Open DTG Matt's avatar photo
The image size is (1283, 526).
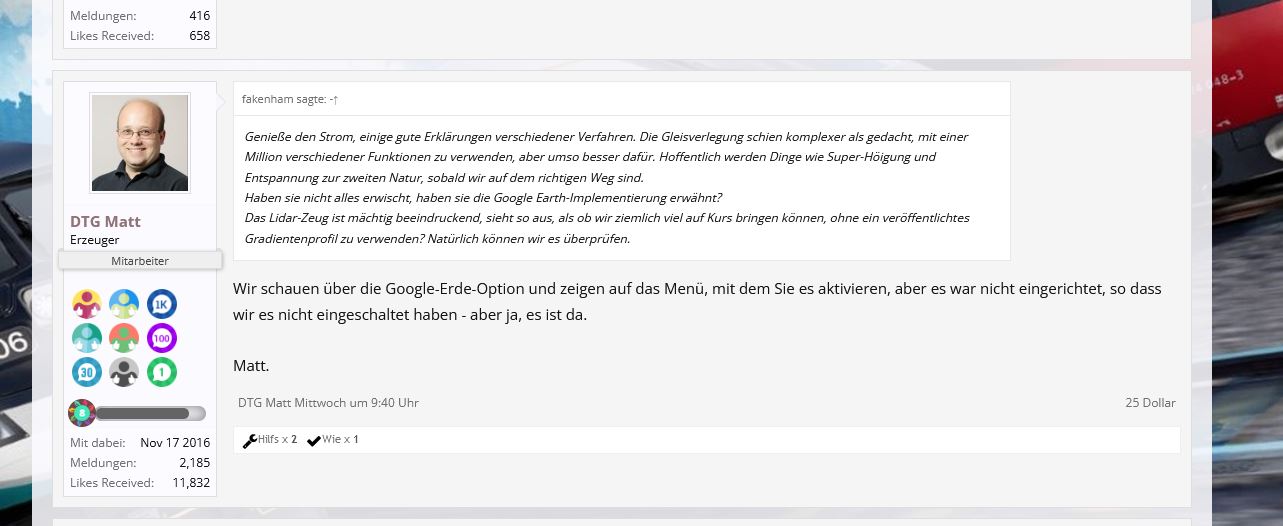(140, 143)
